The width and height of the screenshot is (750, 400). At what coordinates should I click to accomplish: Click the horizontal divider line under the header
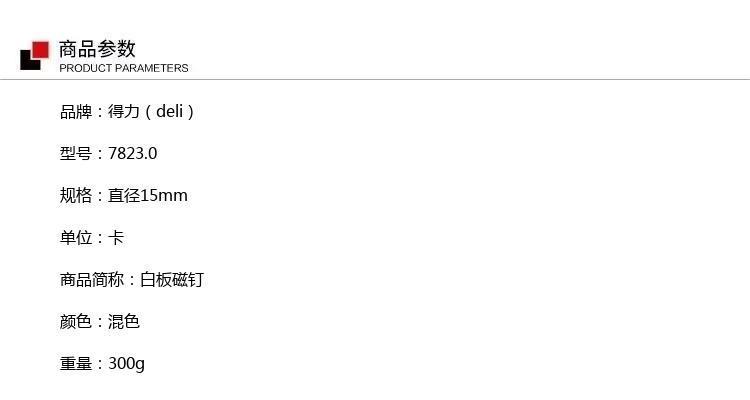click(x=375, y=79)
